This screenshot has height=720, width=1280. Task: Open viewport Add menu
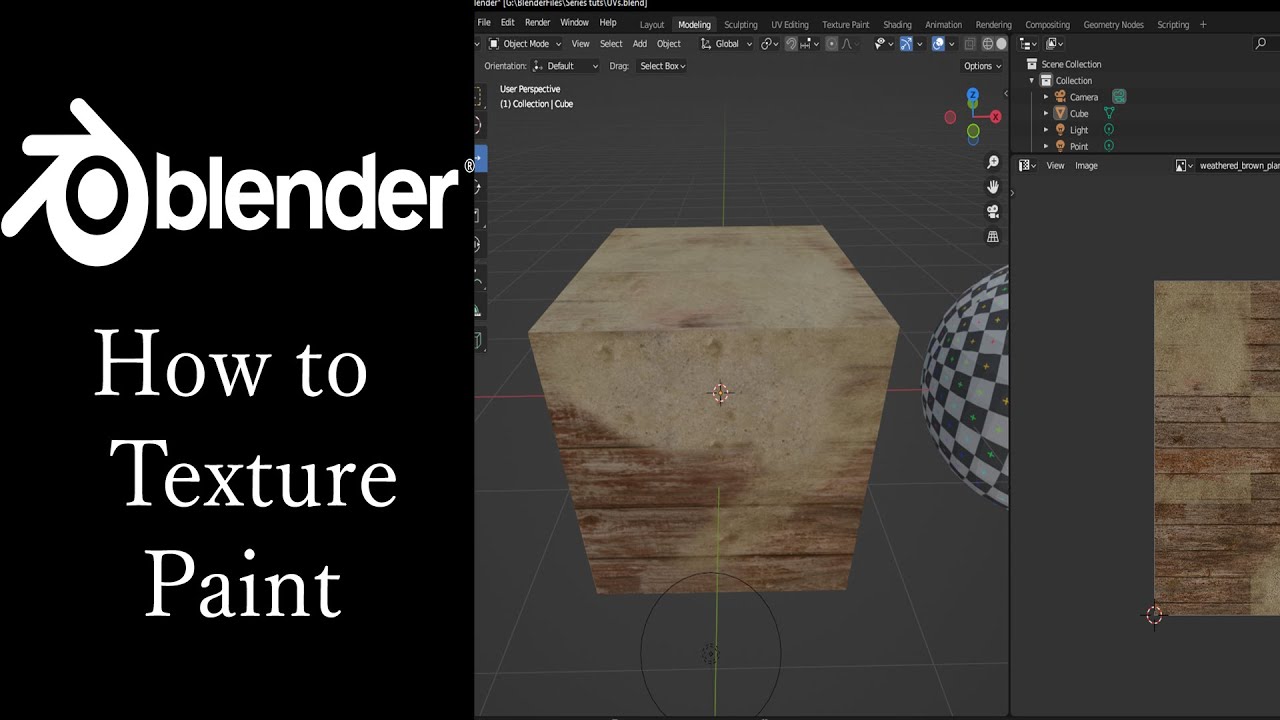[640, 44]
